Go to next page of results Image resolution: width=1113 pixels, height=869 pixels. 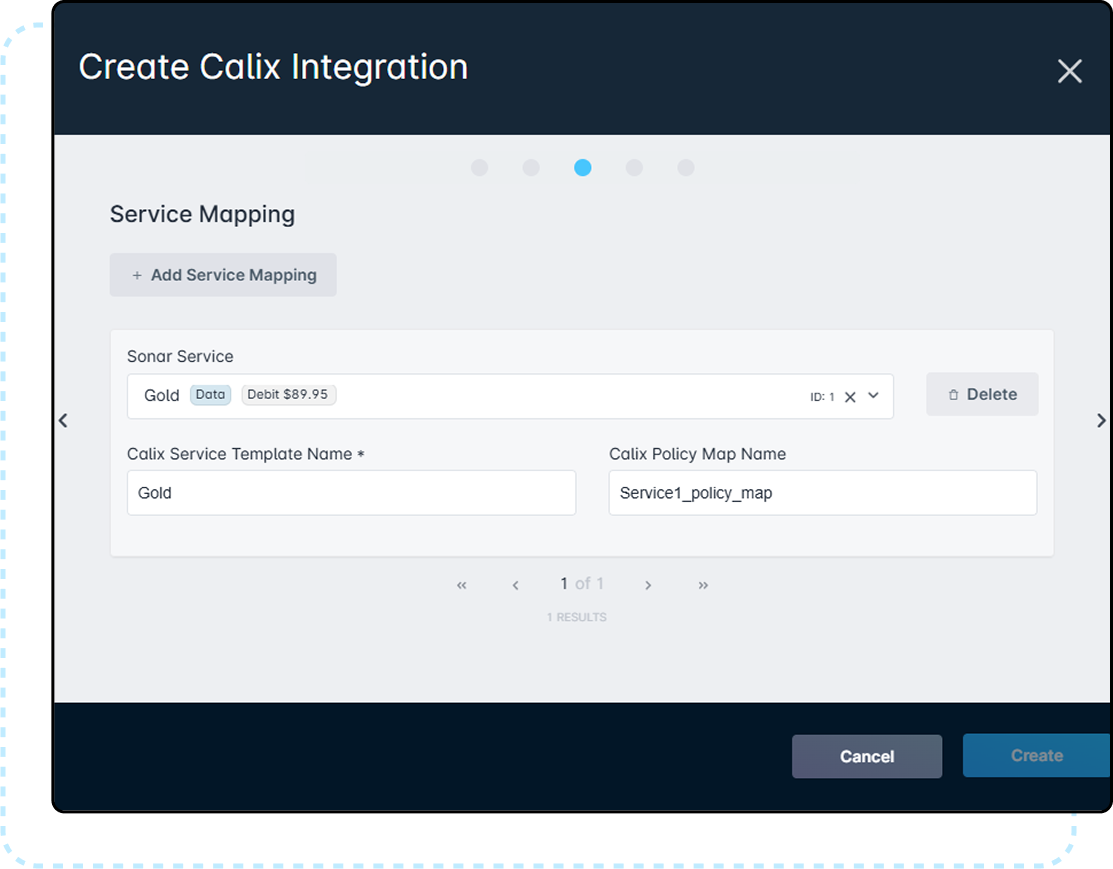coord(648,585)
